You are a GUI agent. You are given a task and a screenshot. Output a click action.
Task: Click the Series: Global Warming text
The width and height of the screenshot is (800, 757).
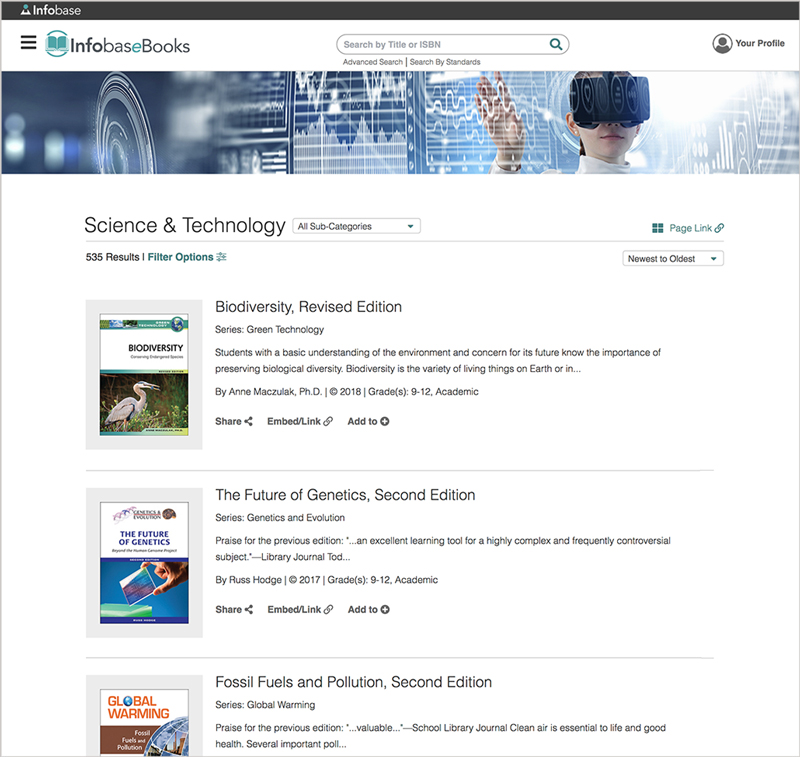(x=265, y=705)
